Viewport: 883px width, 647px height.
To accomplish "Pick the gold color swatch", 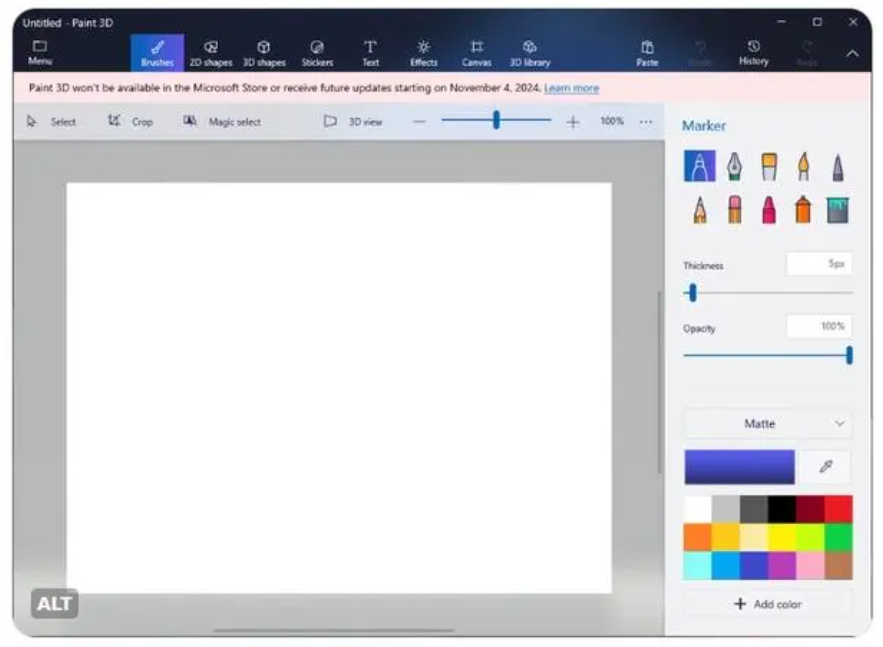I will 726,537.
